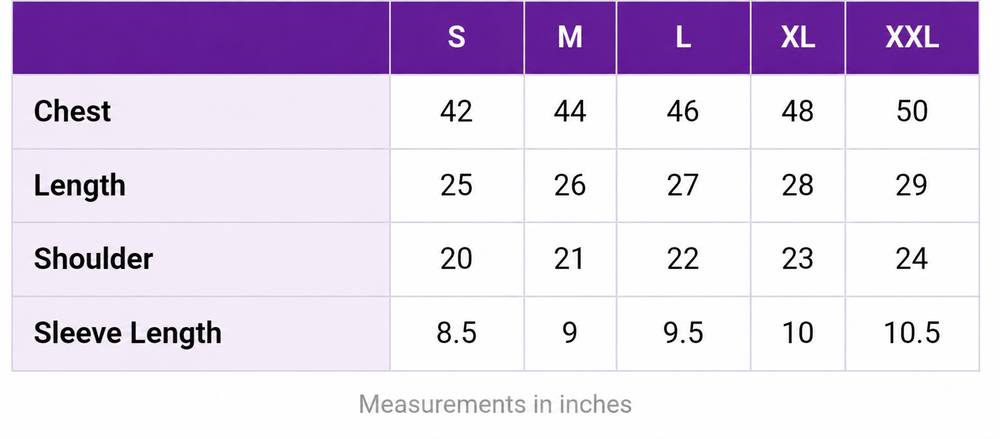
Task: Click chest value 42 for size S
Action: [456, 112]
